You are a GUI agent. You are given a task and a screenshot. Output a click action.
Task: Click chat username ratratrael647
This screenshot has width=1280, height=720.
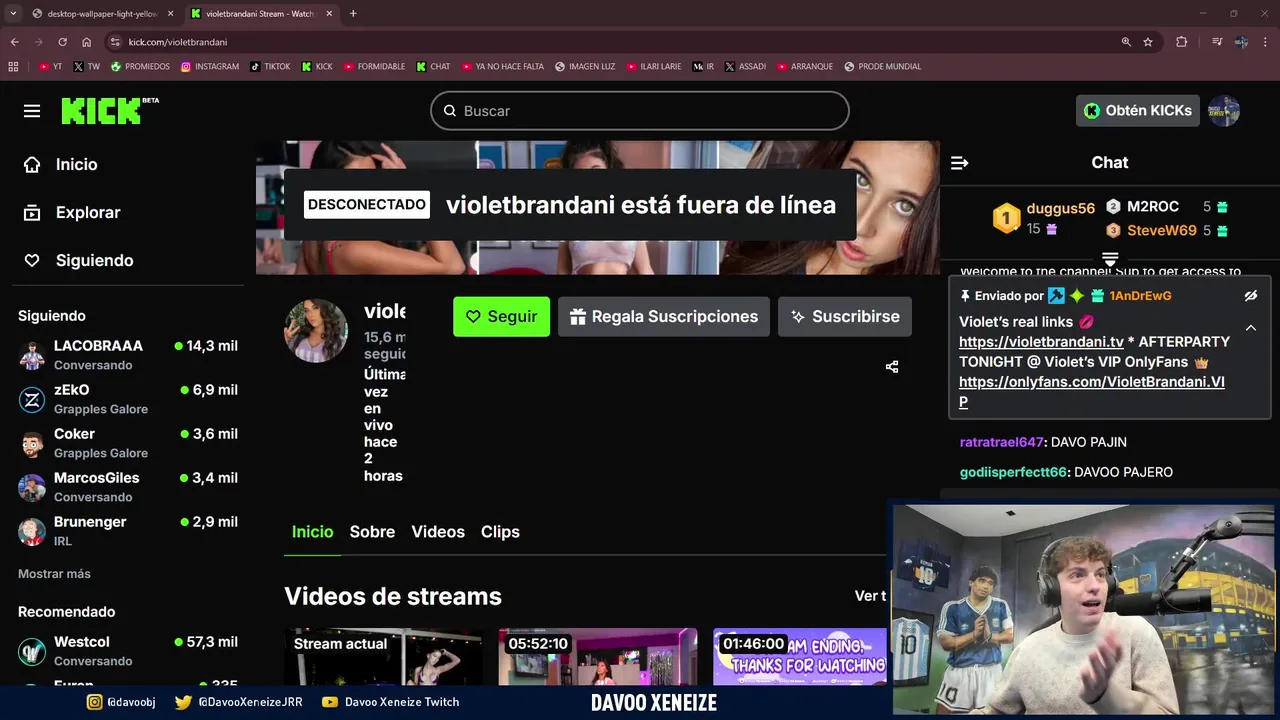(1002, 442)
